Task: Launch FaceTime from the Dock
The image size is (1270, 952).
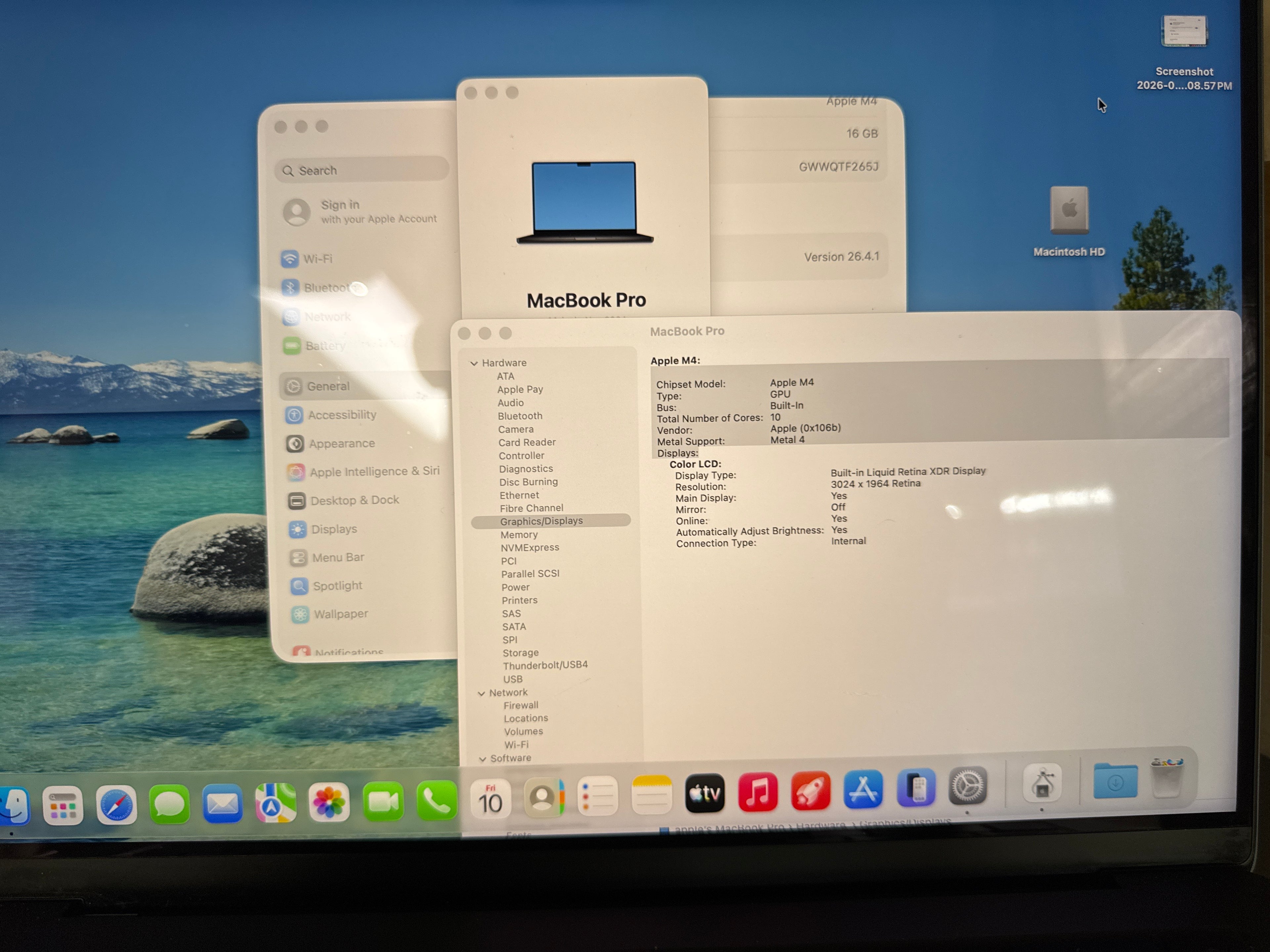Action: coord(383,801)
